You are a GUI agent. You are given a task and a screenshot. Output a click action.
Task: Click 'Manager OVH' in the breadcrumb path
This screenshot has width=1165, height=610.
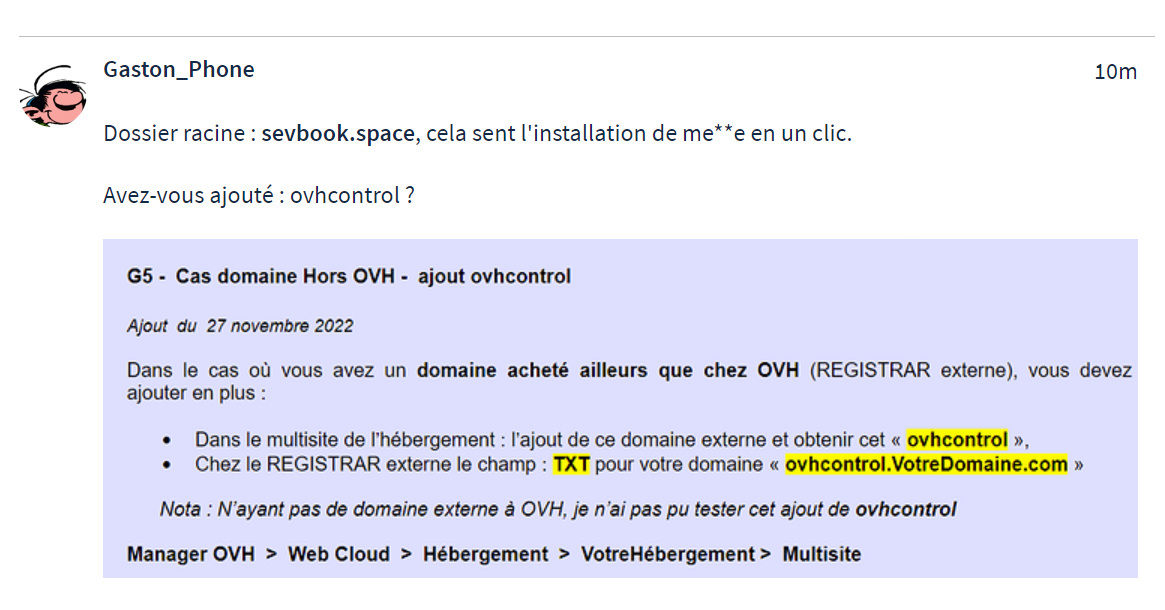[x=190, y=554]
